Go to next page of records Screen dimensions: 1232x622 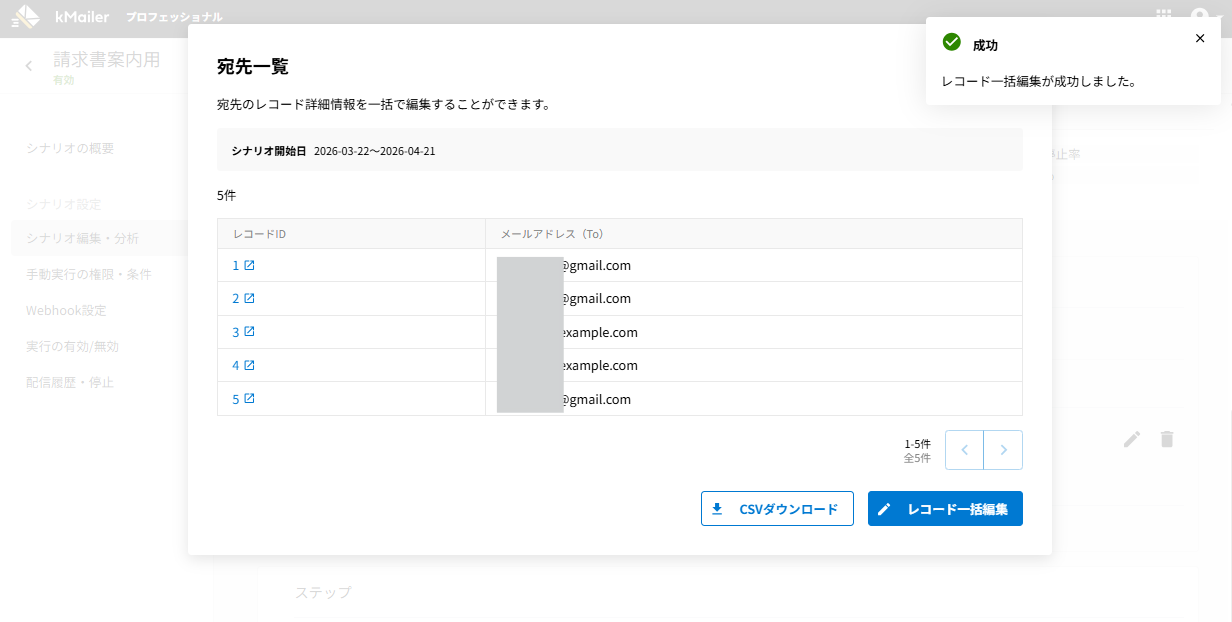1003,450
